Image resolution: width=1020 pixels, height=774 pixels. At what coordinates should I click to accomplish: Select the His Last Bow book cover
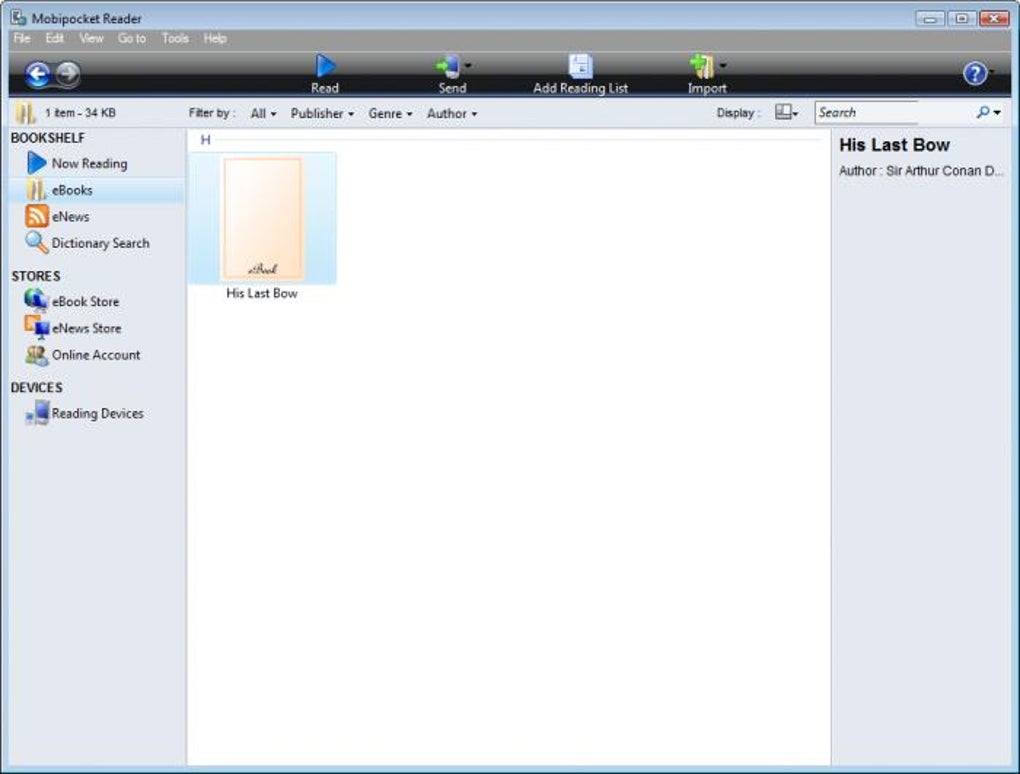(x=263, y=219)
